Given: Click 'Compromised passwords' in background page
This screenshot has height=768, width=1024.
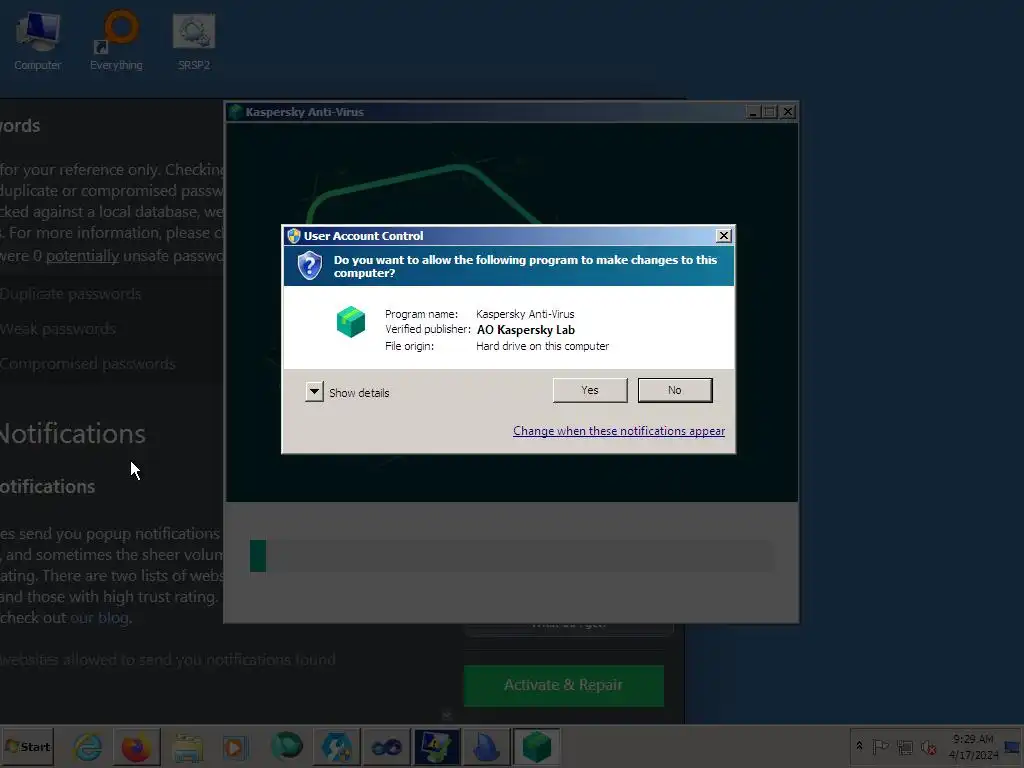Looking at the screenshot, I should click(88, 364).
